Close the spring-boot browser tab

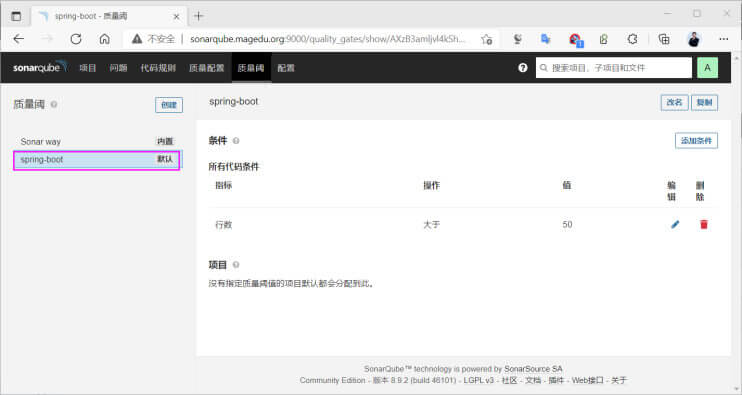click(176, 17)
